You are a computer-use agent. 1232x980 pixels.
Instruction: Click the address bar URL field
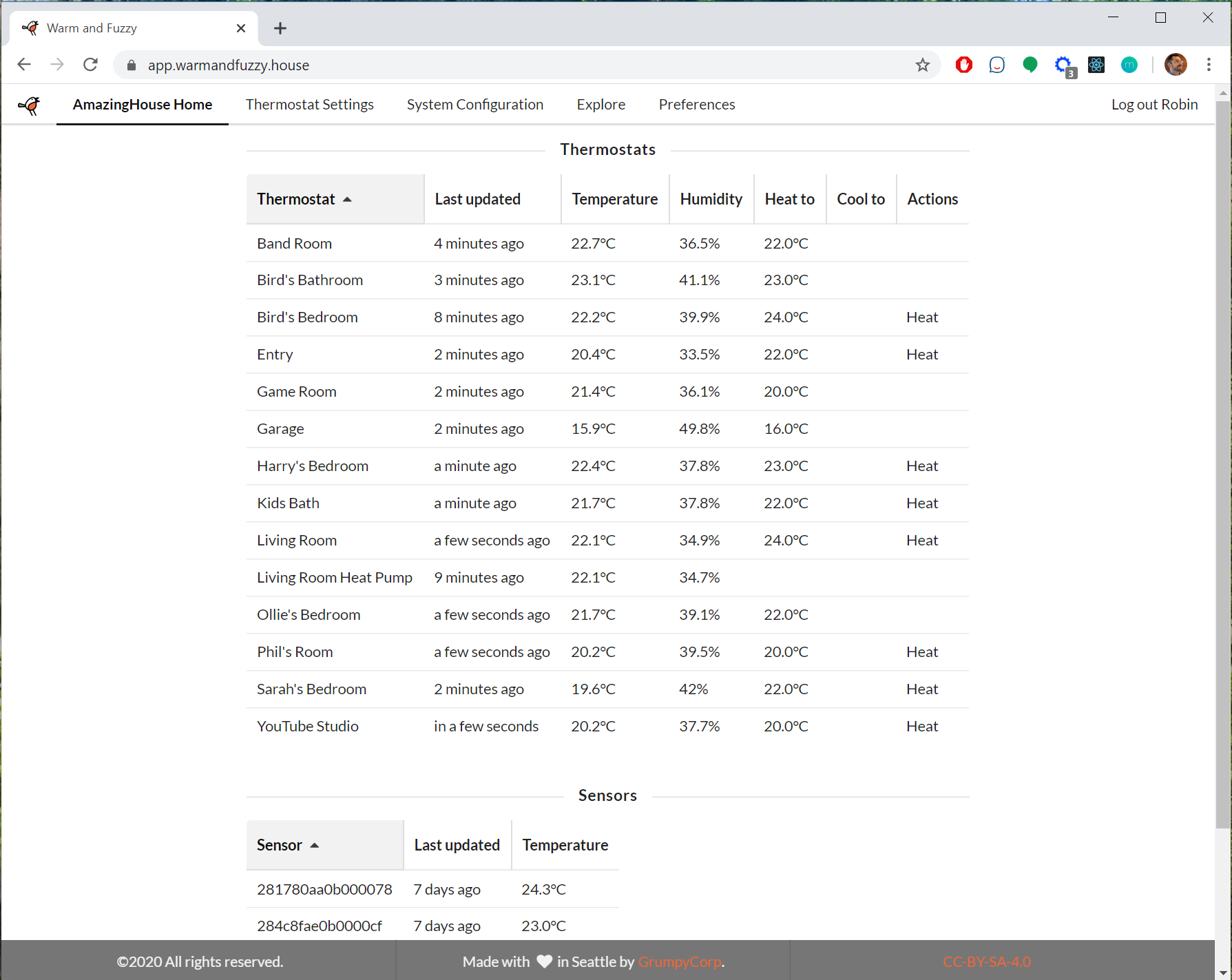tap(482, 65)
